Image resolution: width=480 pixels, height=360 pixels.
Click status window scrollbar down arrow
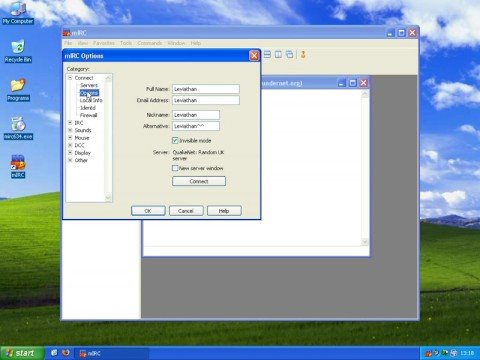pyautogui.click(x=365, y=241)
